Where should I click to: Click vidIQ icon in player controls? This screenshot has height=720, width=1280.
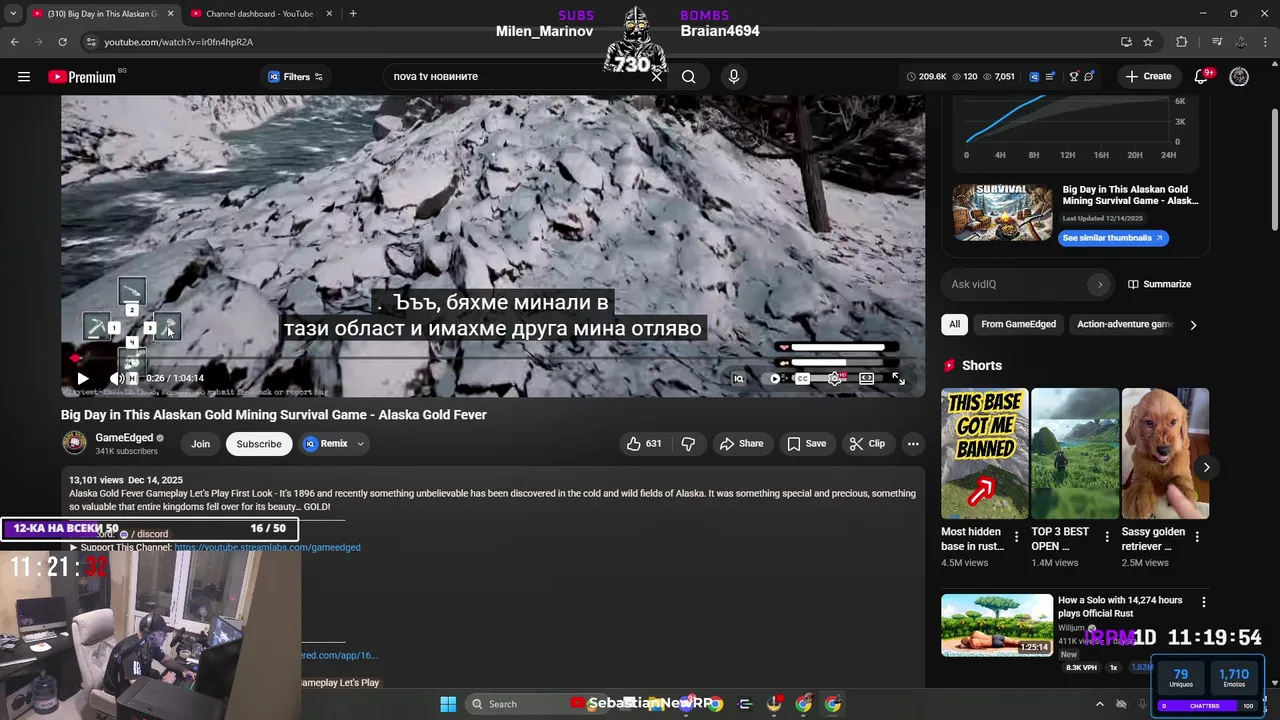coord(738,378)
